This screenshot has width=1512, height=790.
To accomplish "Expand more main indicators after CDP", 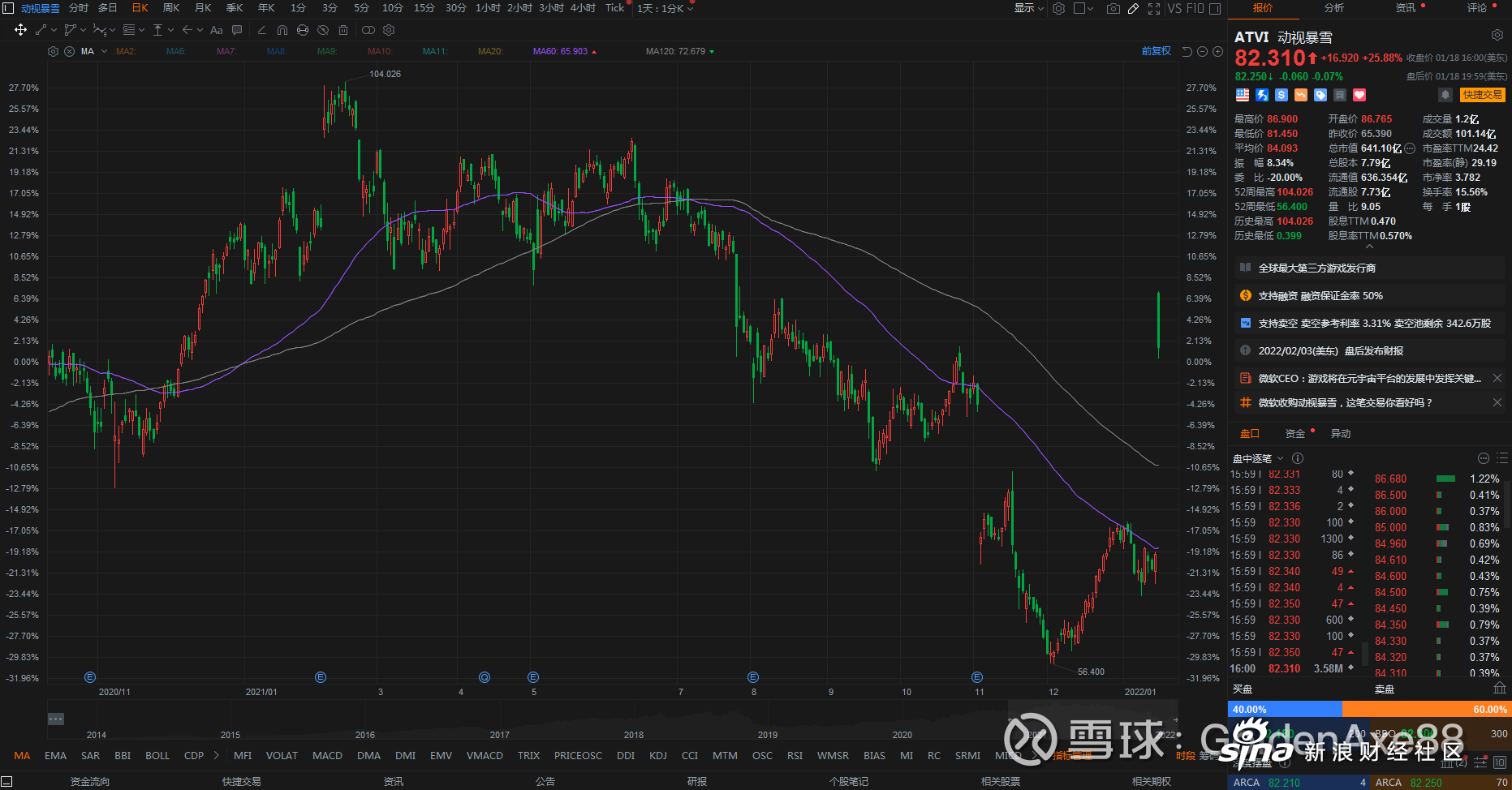I will tap(216, 755).
